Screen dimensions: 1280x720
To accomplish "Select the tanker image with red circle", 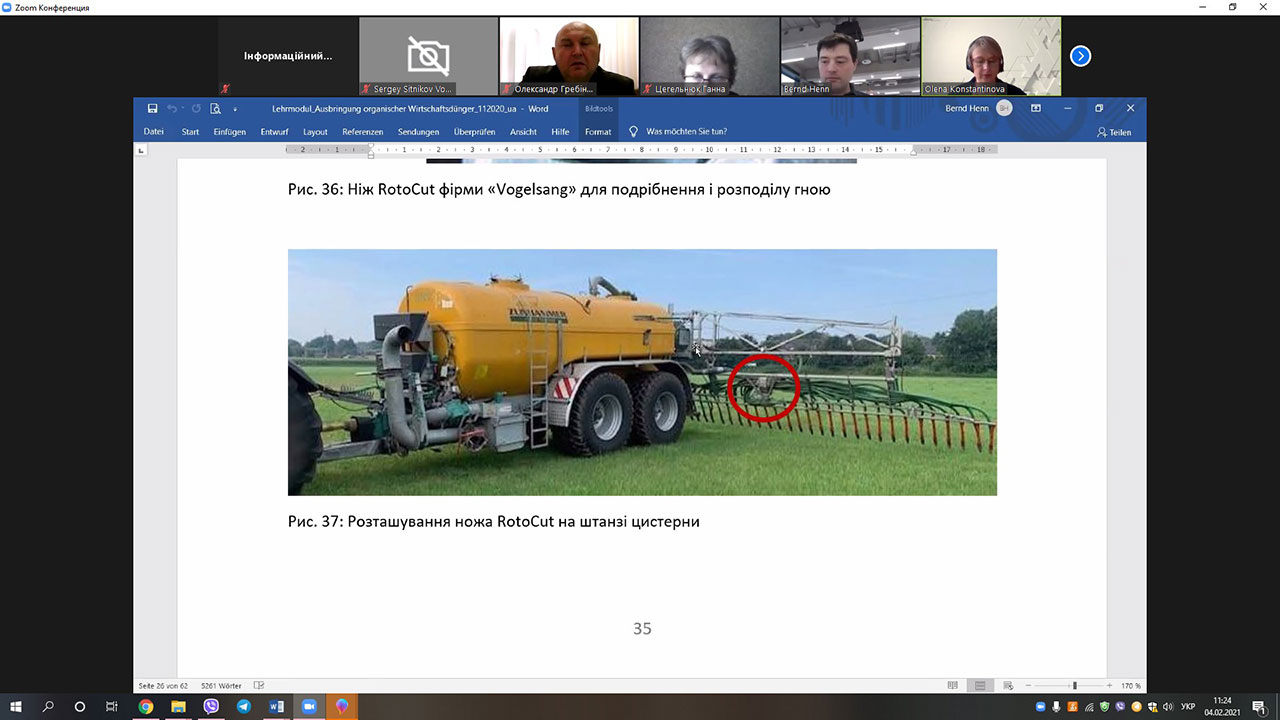I will click(x=642, y=372).
